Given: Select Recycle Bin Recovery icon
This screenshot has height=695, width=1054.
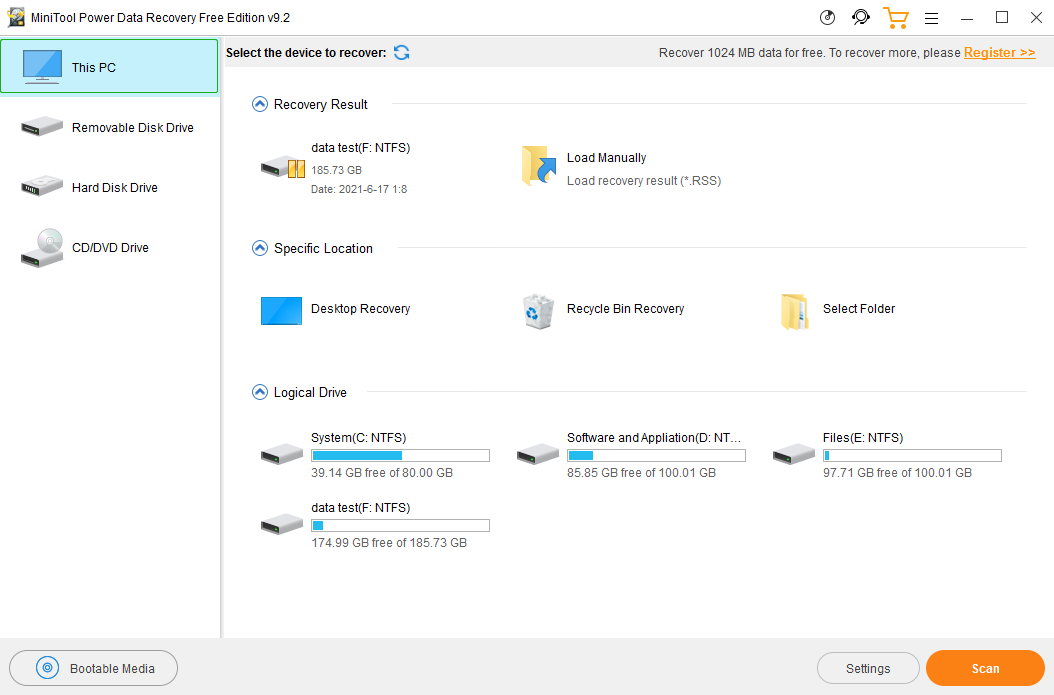Looking at the screenshot, I should [537, 310].
